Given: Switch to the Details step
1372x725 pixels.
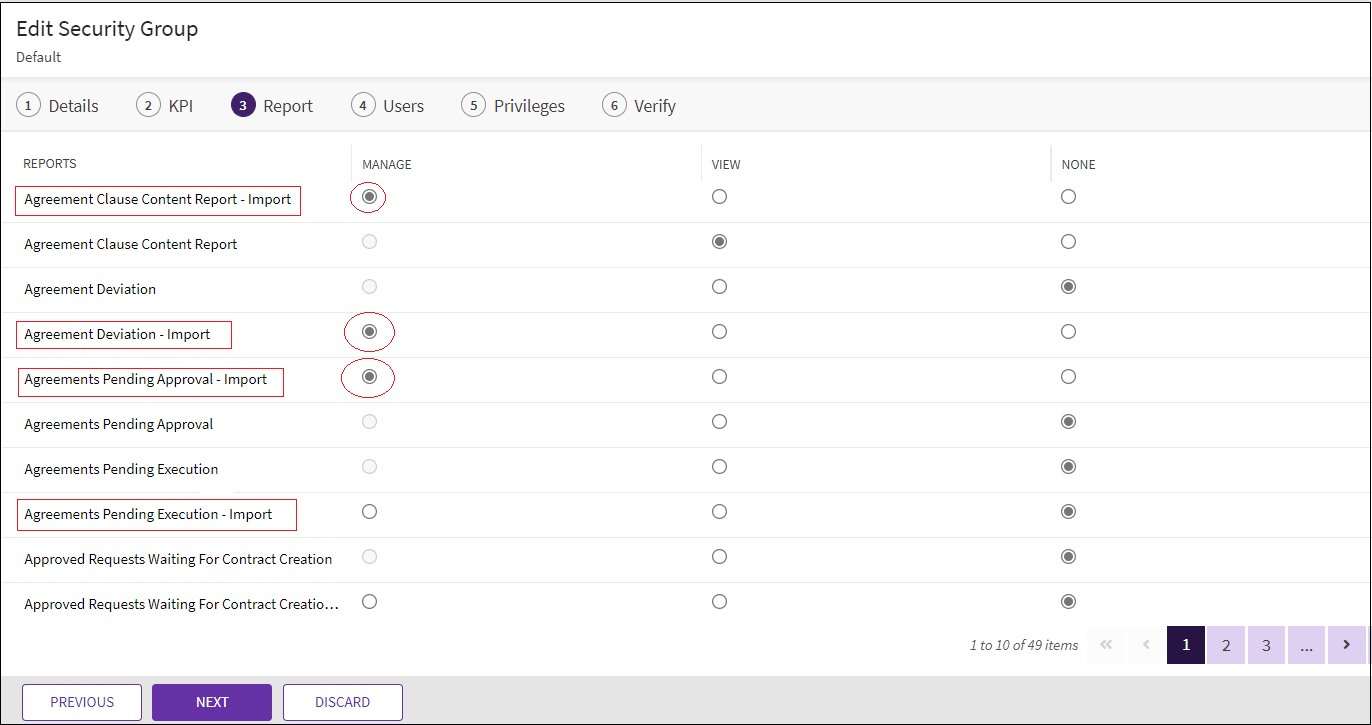Looking at the screenshot, I should coord(58,105).
